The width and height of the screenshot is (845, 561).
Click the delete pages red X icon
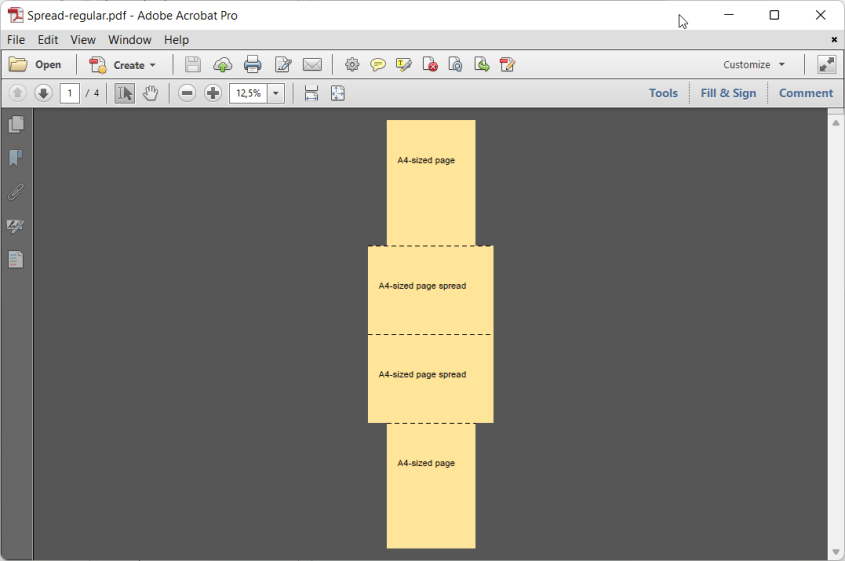point(430,65)
